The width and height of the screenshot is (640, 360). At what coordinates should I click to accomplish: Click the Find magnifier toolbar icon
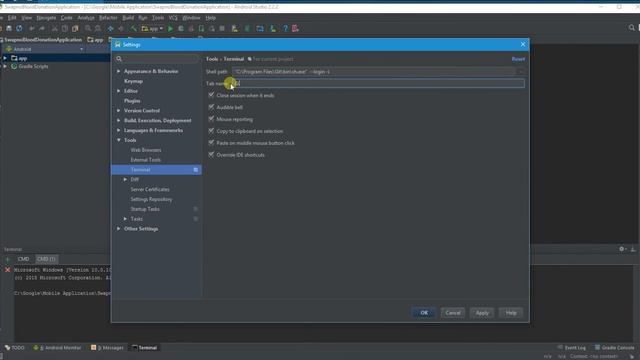pos(88,29)
